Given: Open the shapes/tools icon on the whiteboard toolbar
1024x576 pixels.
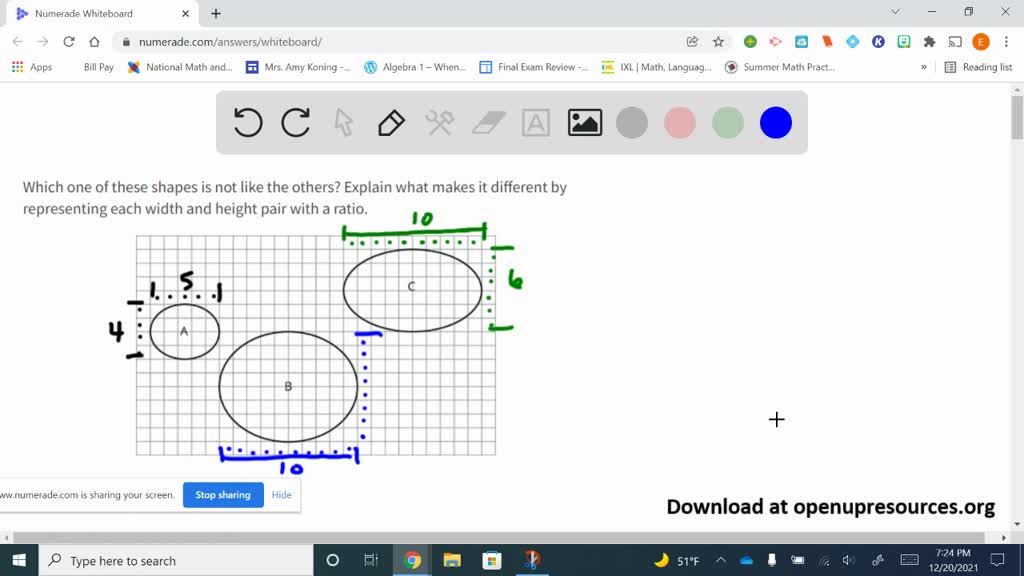Looking at the screenshot, I should [x=439, y=122].
